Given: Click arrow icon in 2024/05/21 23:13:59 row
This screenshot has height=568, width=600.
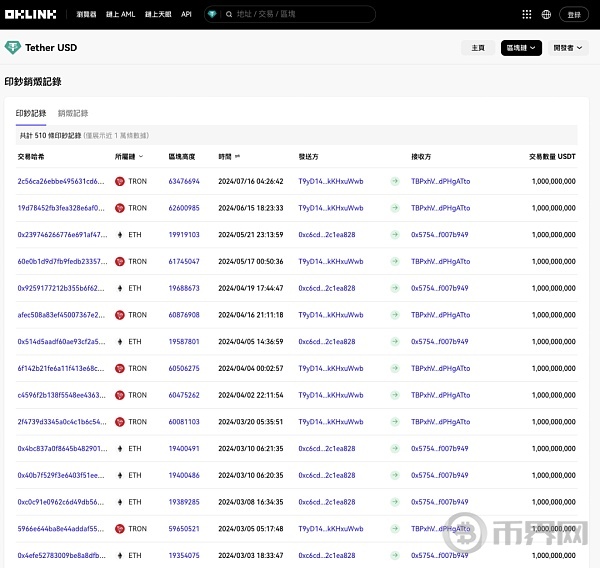Looking at the screenshot, I should (395, 235).
